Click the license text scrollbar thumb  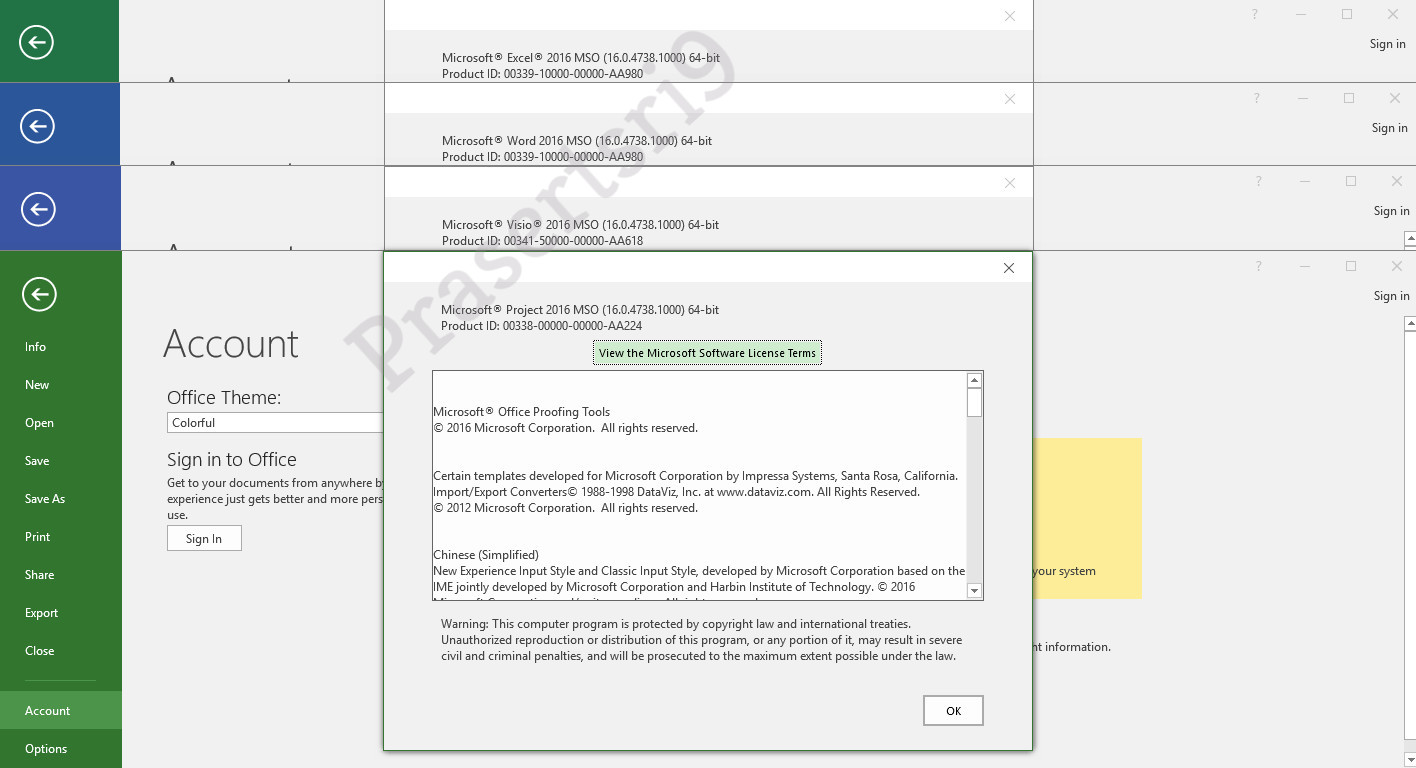point(974,402)
